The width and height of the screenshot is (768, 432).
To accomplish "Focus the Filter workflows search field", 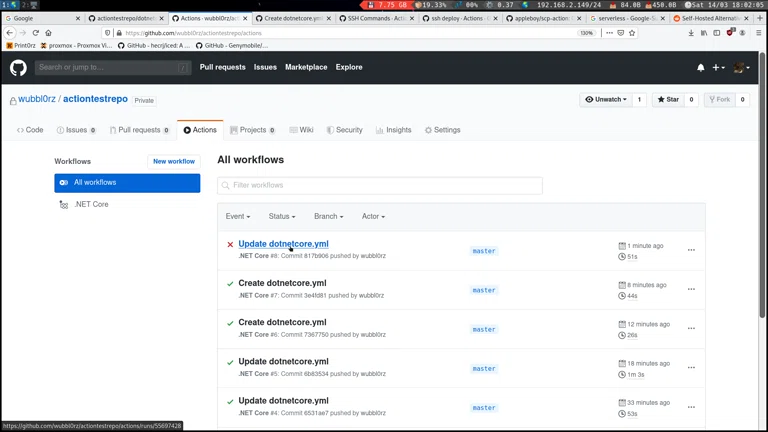I will tap(380, 185).
